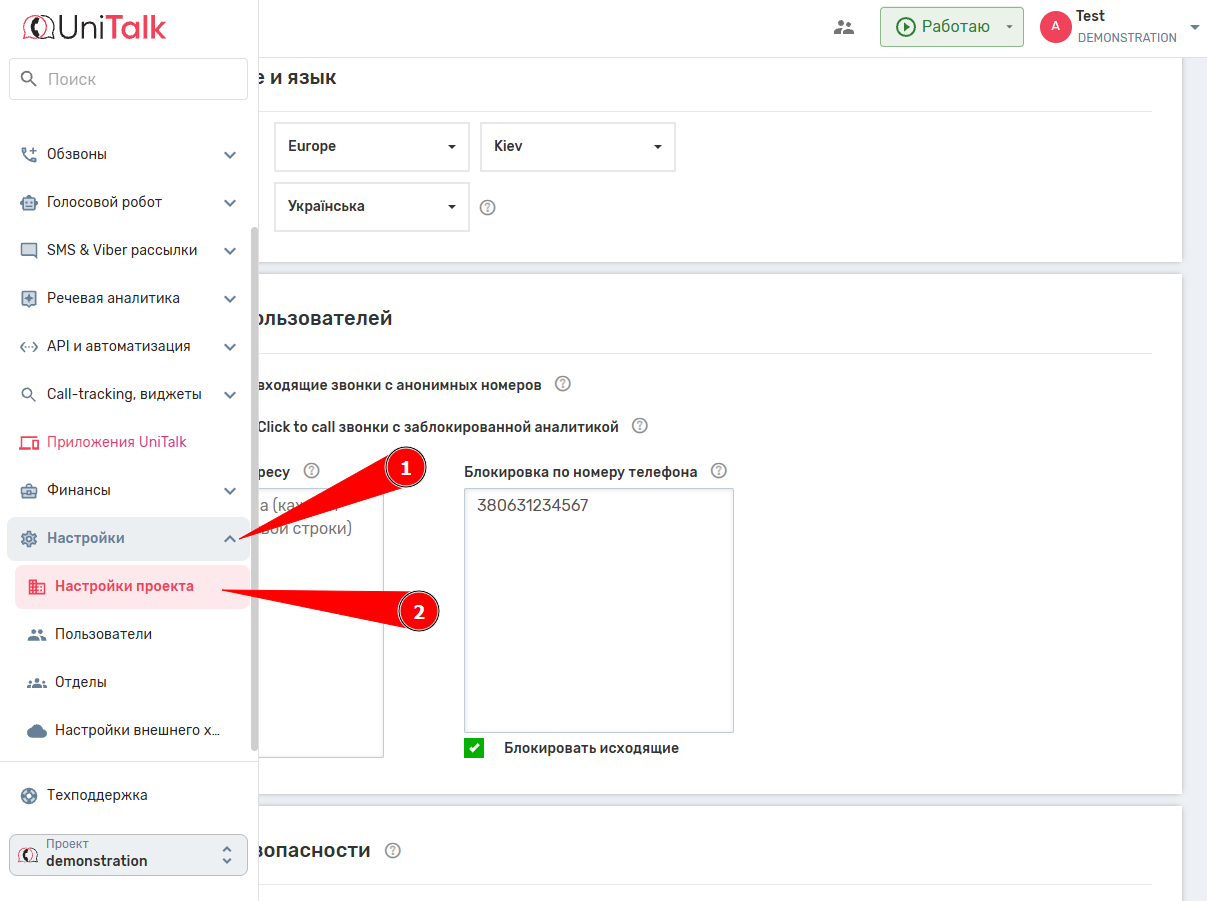Image resolution: width=1207 pixels, height=901 pixels.
Task: Click the Test user avatar icon
Action: point(1055,27)
